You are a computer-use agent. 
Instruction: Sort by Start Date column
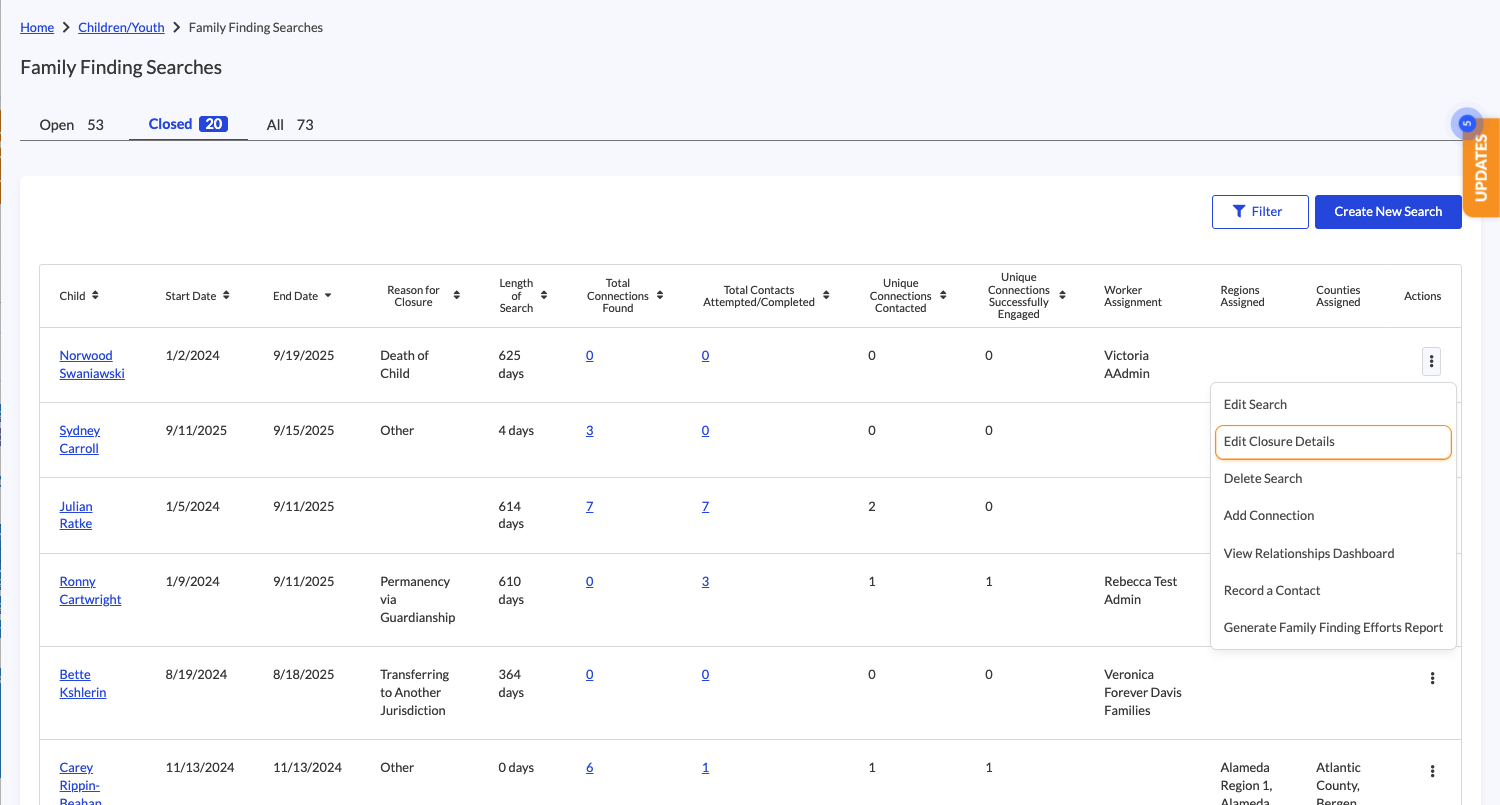(x=227, y=295)
